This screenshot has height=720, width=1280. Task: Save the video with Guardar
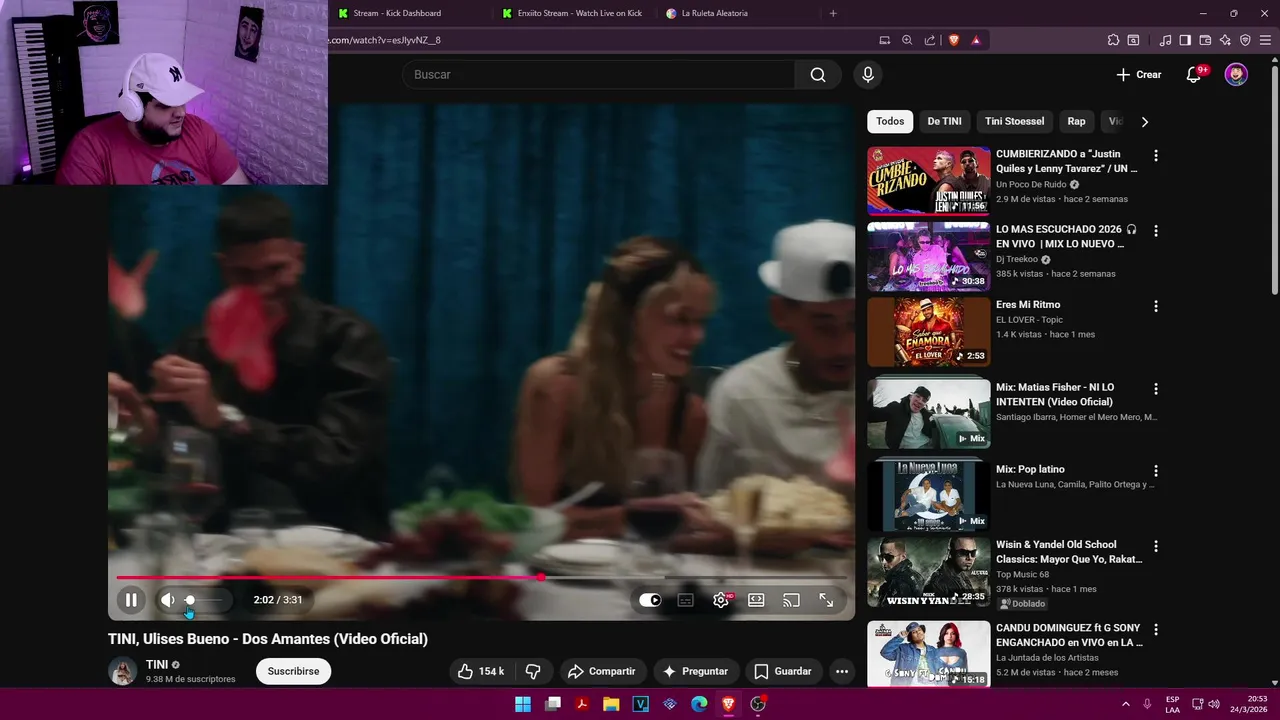tap(783, 671)
